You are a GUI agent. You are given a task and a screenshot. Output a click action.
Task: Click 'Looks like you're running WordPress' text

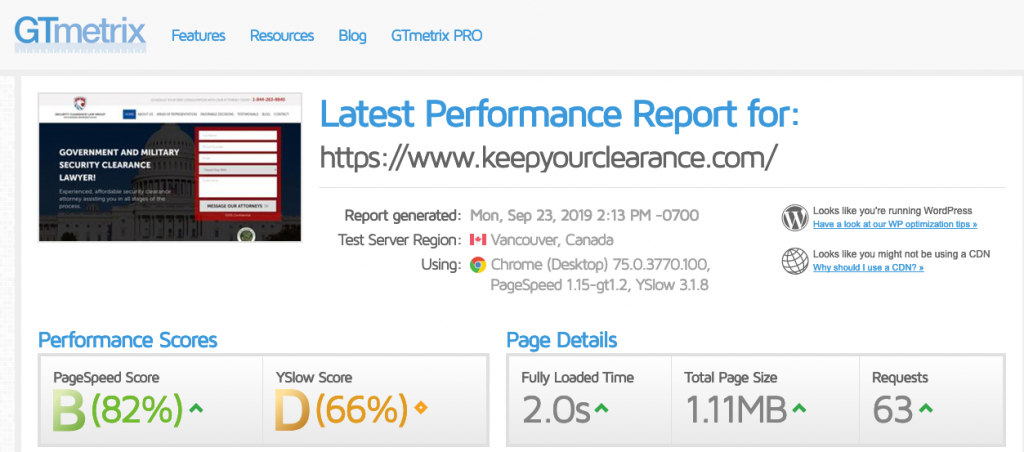pyautogui.click(x=893, y=211)
